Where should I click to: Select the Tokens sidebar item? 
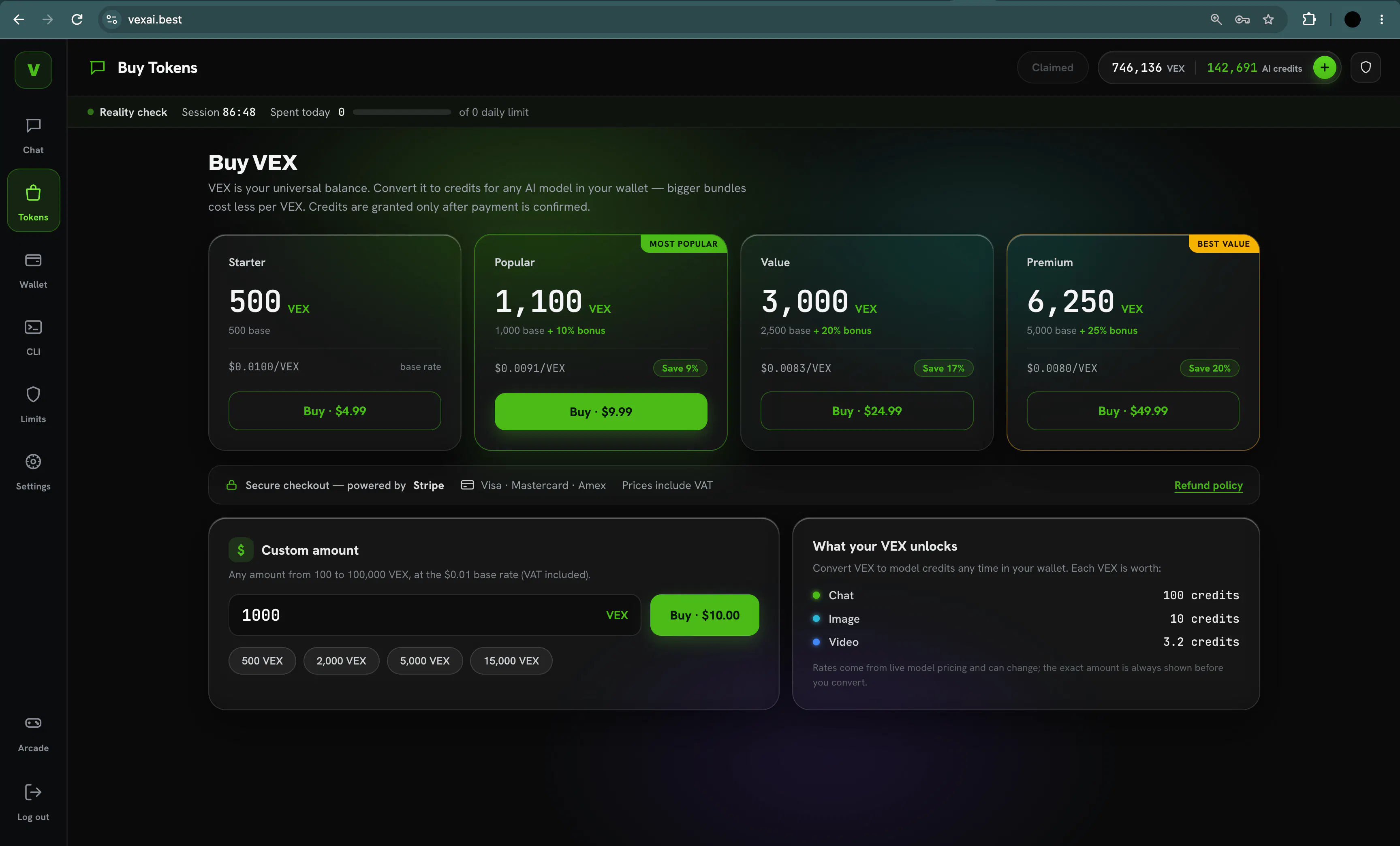[33, 201]
